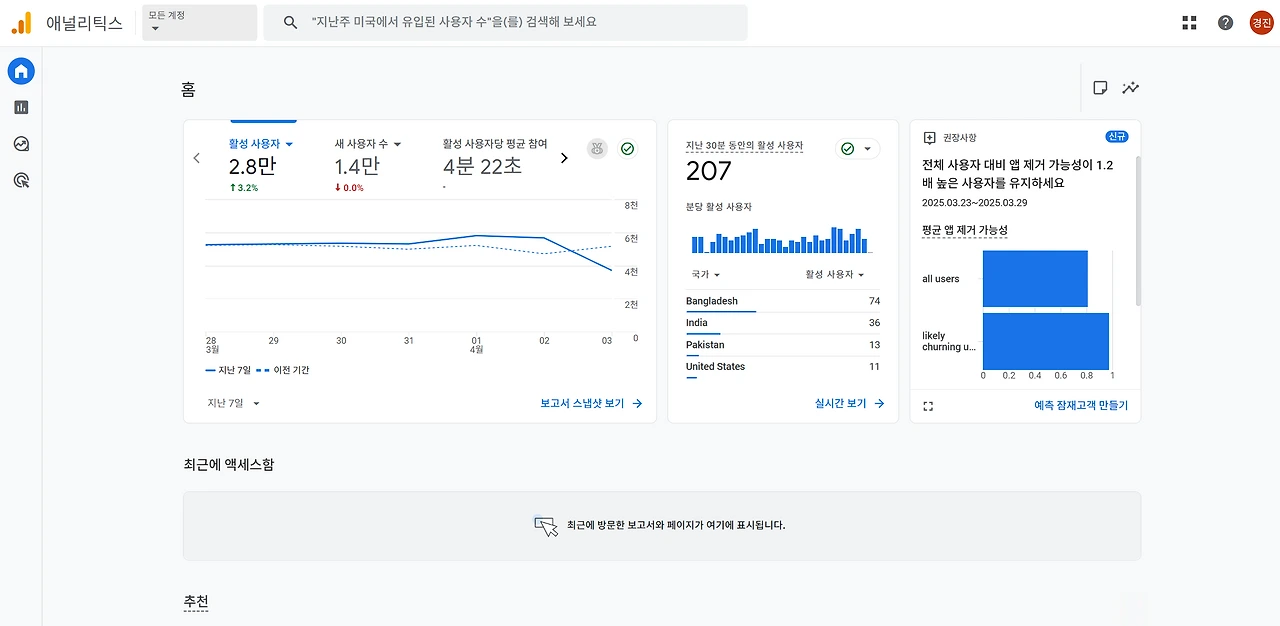Click the green check status icon on the chart card

627,149
